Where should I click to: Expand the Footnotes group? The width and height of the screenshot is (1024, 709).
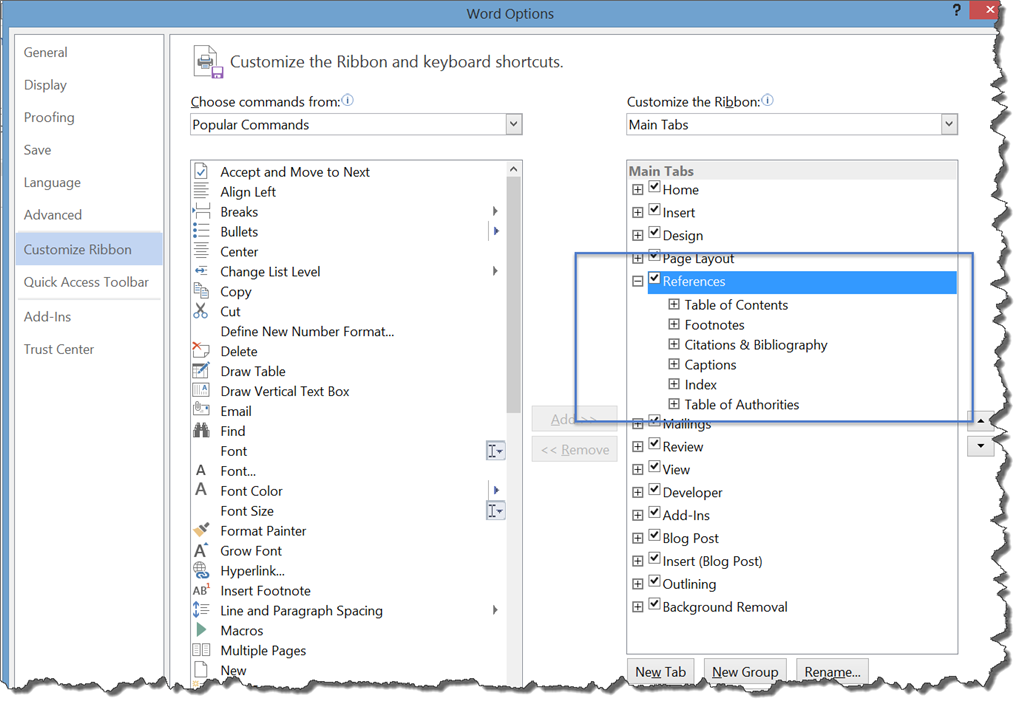[x=674, y=324]
